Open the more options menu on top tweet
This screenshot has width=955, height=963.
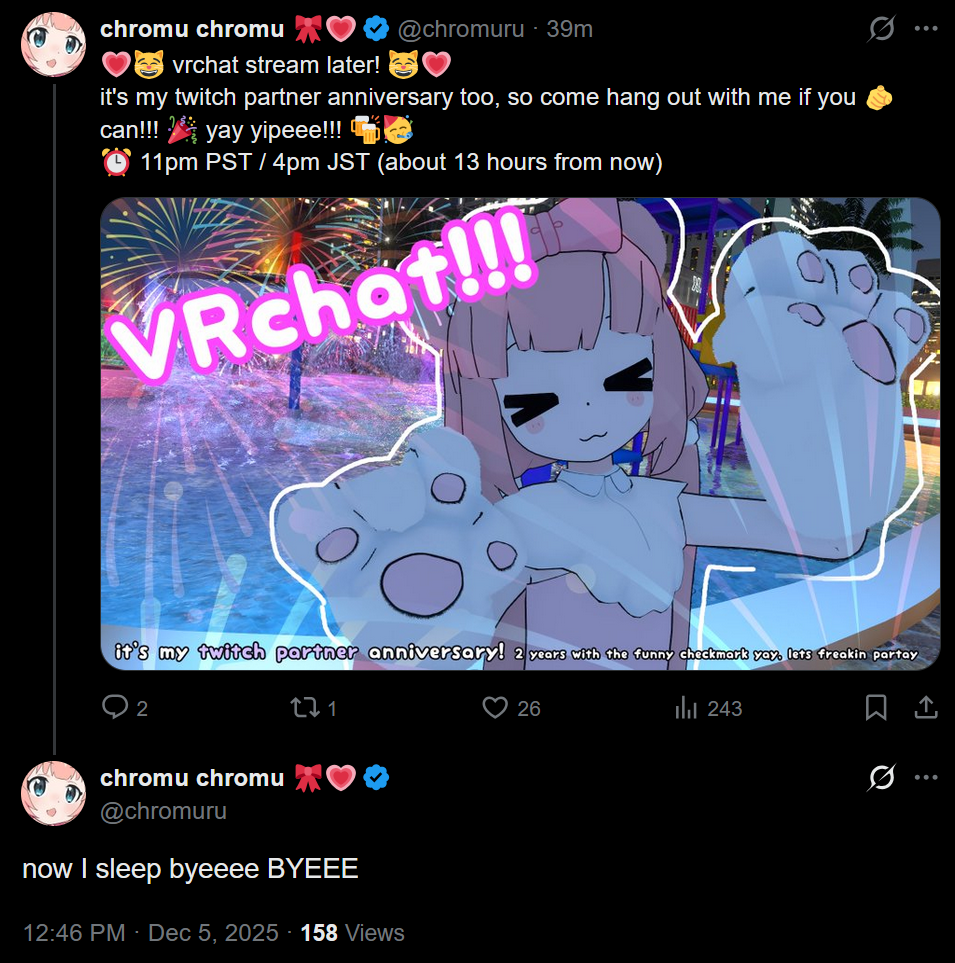(x=926, y=28)
